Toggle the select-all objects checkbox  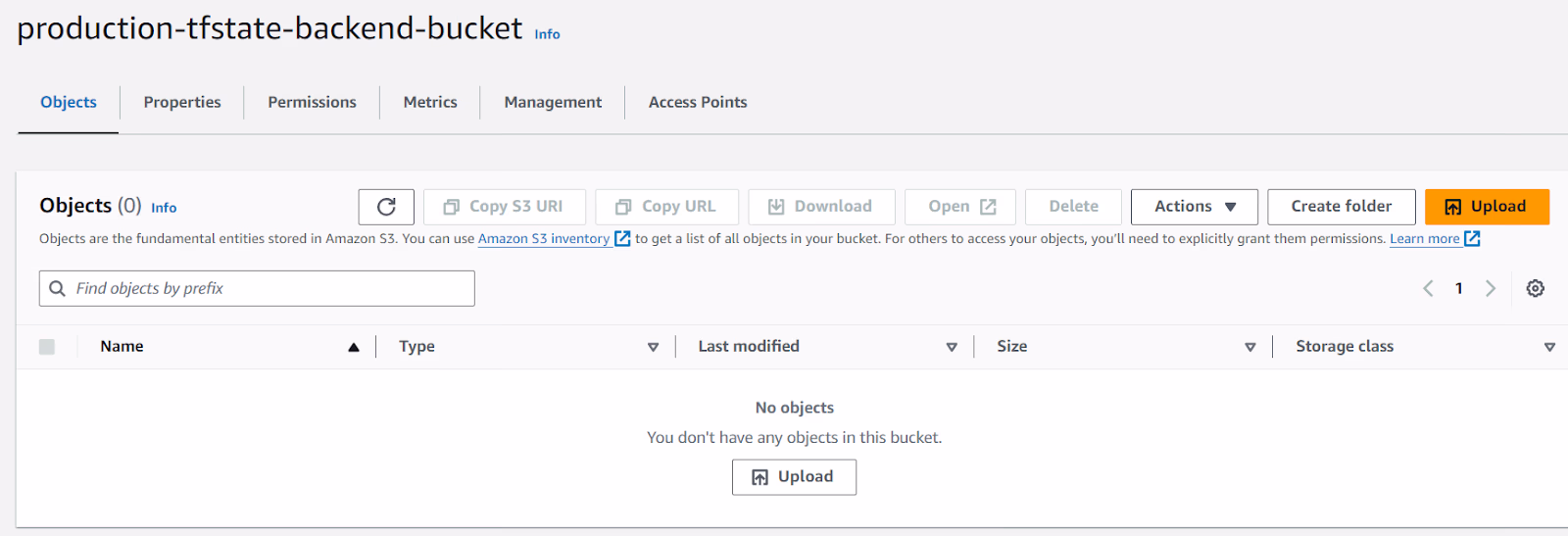coord(47,347)
